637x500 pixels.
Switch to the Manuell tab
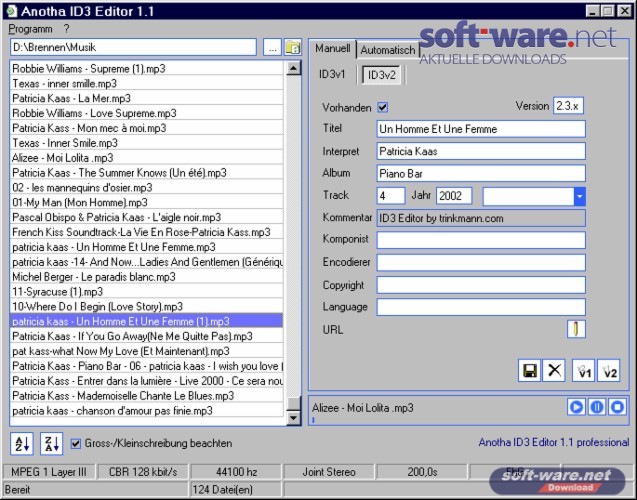tap(333, 49)
